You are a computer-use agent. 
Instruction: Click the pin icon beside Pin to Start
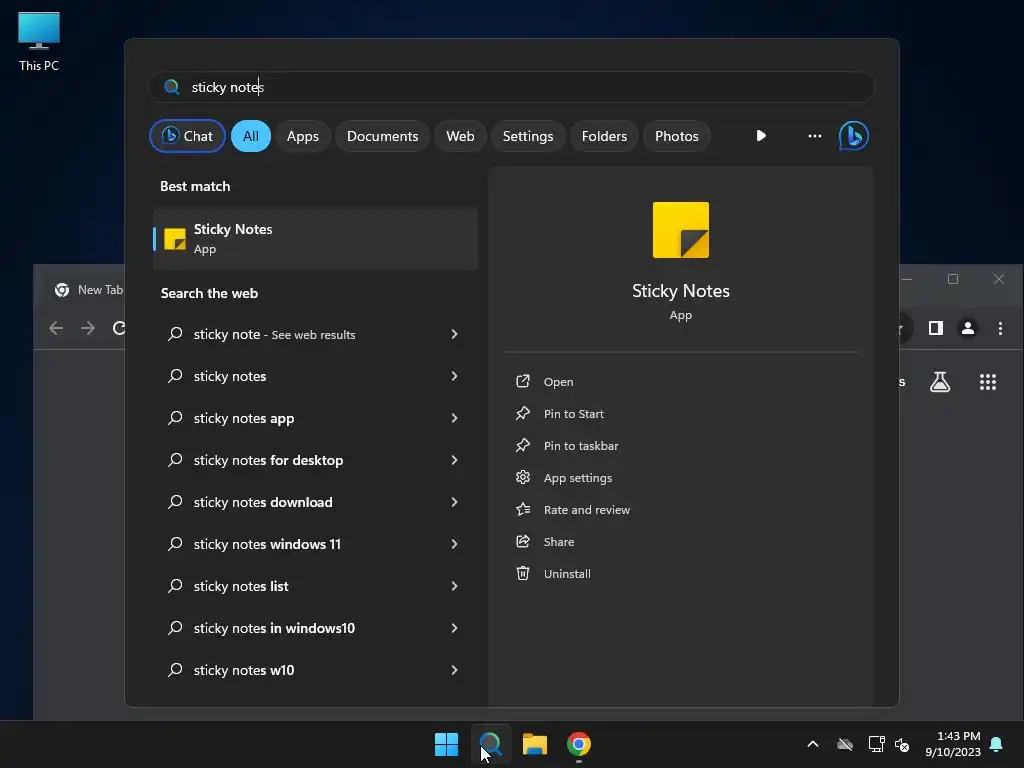pyautogui.click(x=522, y=413)
